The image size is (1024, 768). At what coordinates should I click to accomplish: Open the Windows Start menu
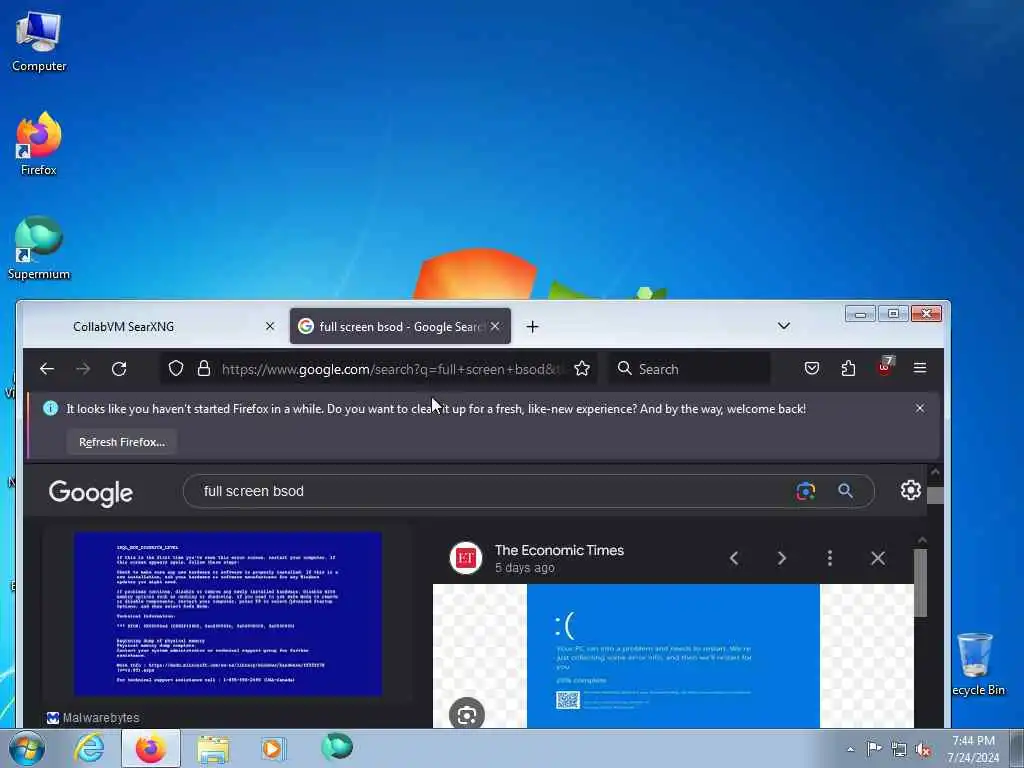27,748
